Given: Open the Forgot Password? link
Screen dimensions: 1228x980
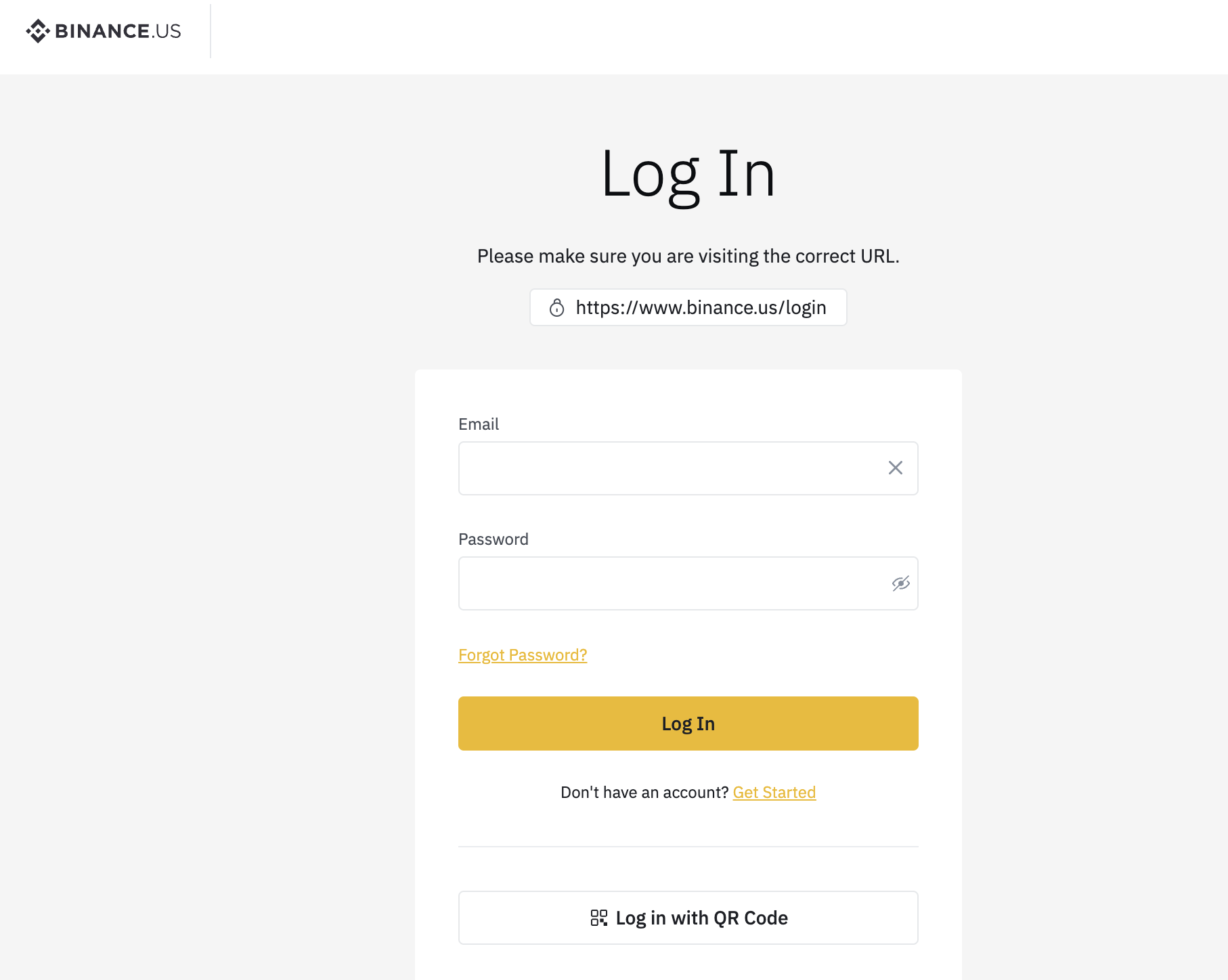Looking at the screenshot, I should (x=522, y=655).
